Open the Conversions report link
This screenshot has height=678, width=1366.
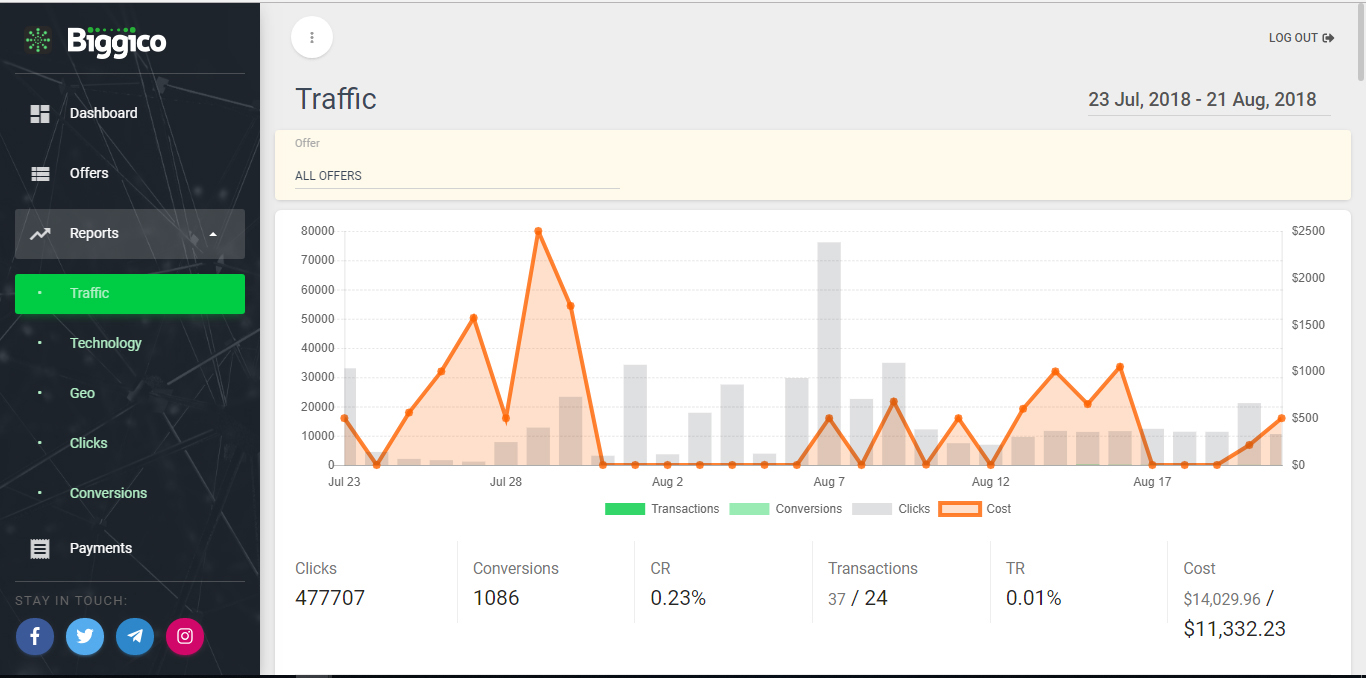coord(108,493)
